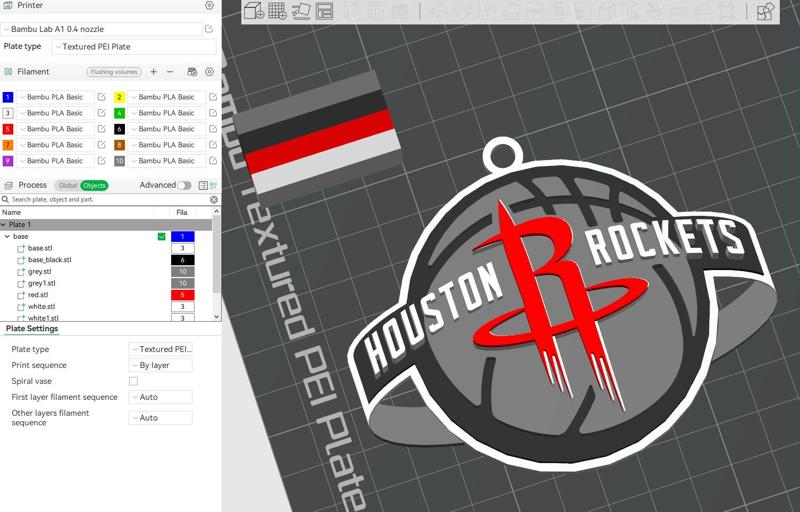Select the Plate Settings tab
The width and height of the screenshot is (800, 512).
(32, 329)
